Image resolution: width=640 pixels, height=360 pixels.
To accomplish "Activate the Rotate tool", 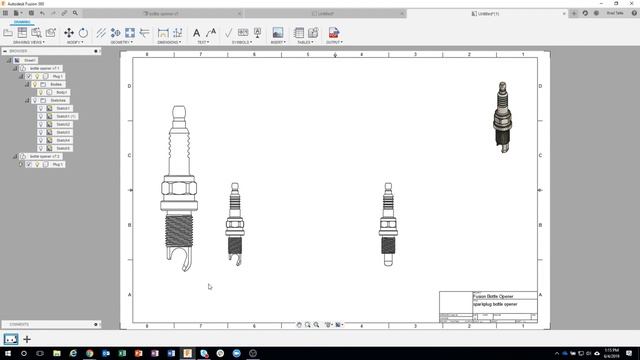I will click(x=83, y=33).
